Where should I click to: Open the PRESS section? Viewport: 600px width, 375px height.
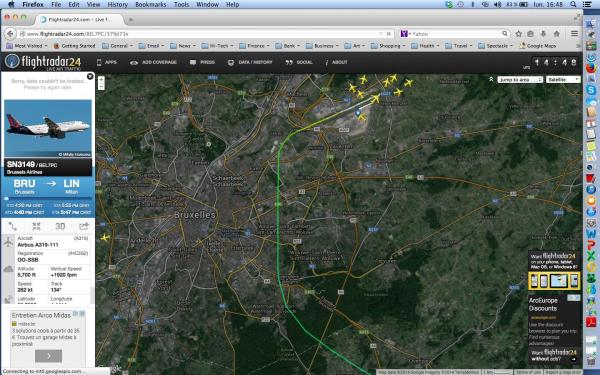pyautogui.click(x=202, y=62)
